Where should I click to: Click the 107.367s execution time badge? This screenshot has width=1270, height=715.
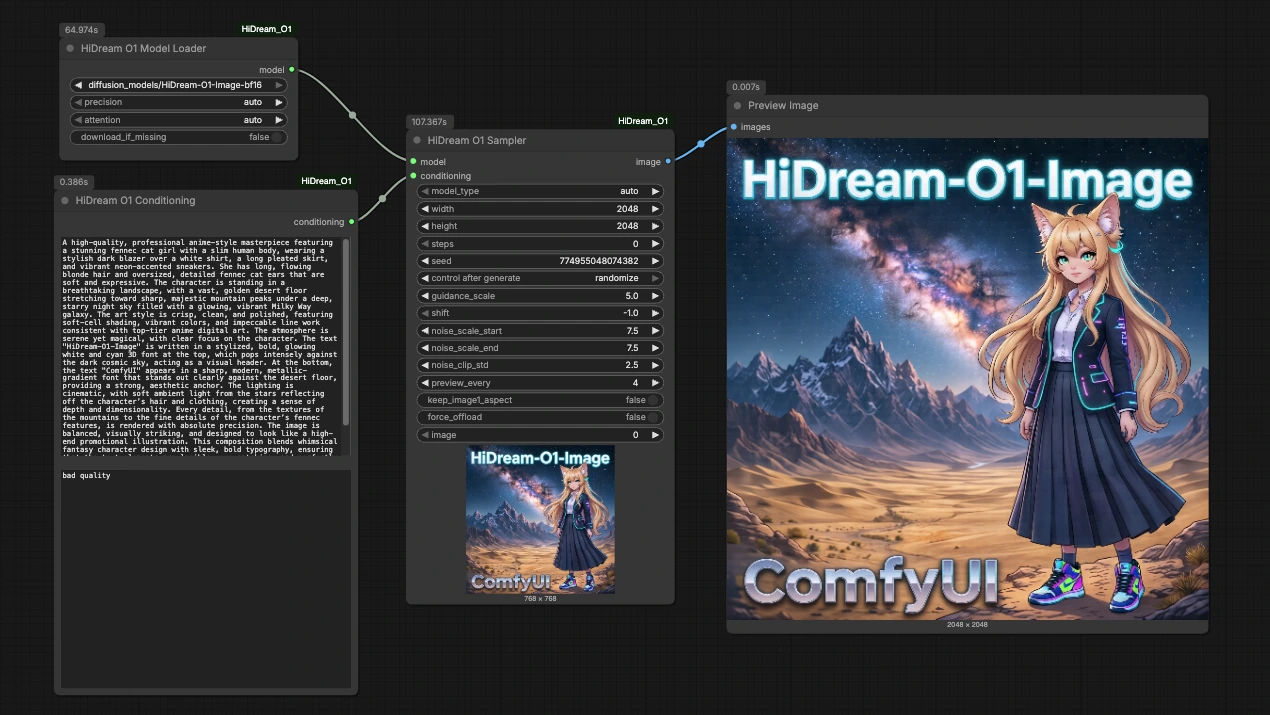[429, 122]
